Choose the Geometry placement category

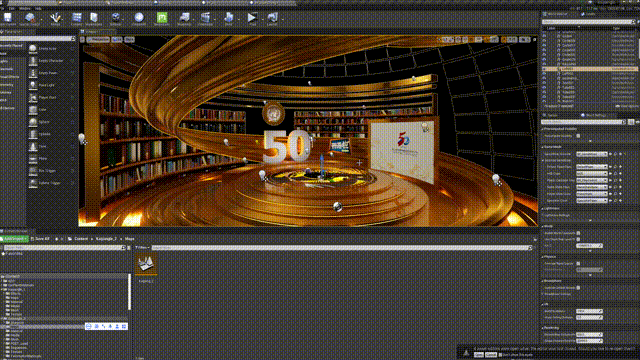tap(7, 85)
